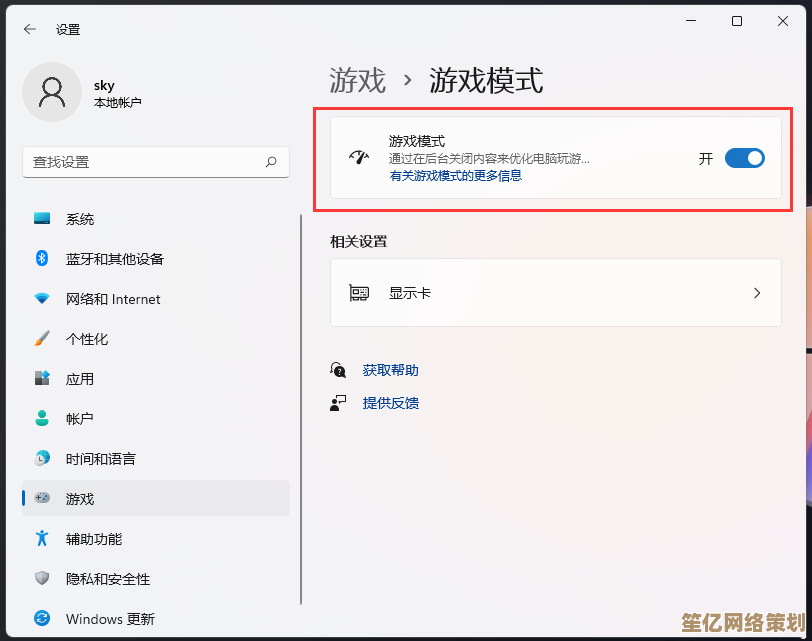Select the Network and Internet Wi-Fi icon
812x641 pixels.
tap(42, 299)
